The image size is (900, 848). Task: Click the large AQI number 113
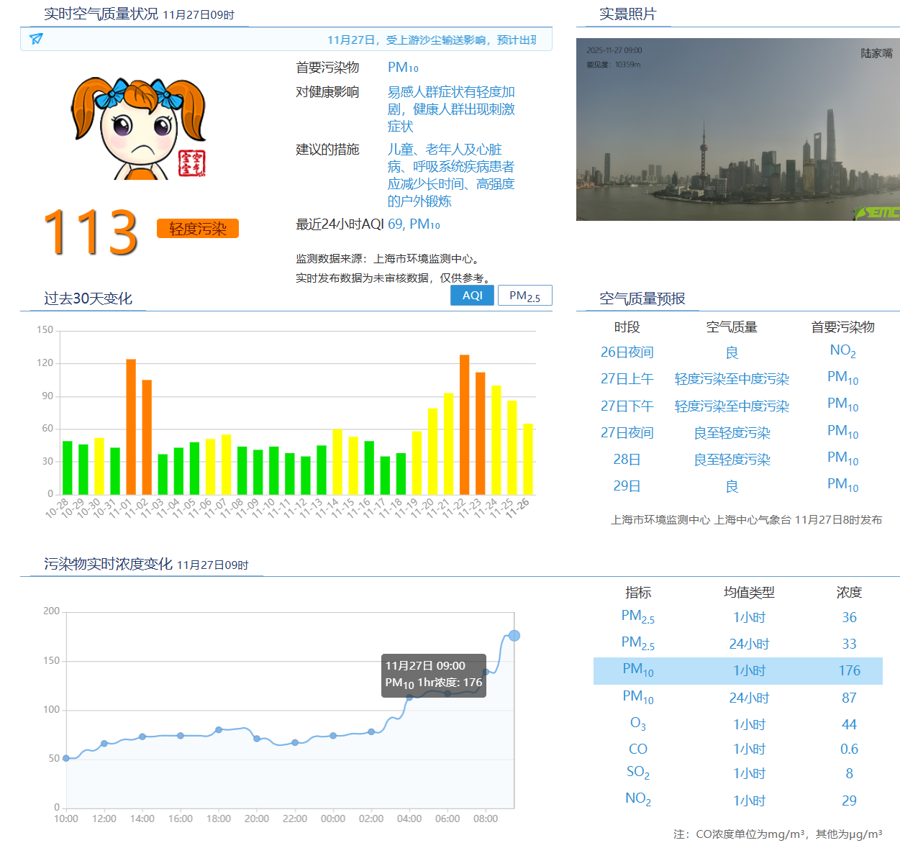(90, 232)
